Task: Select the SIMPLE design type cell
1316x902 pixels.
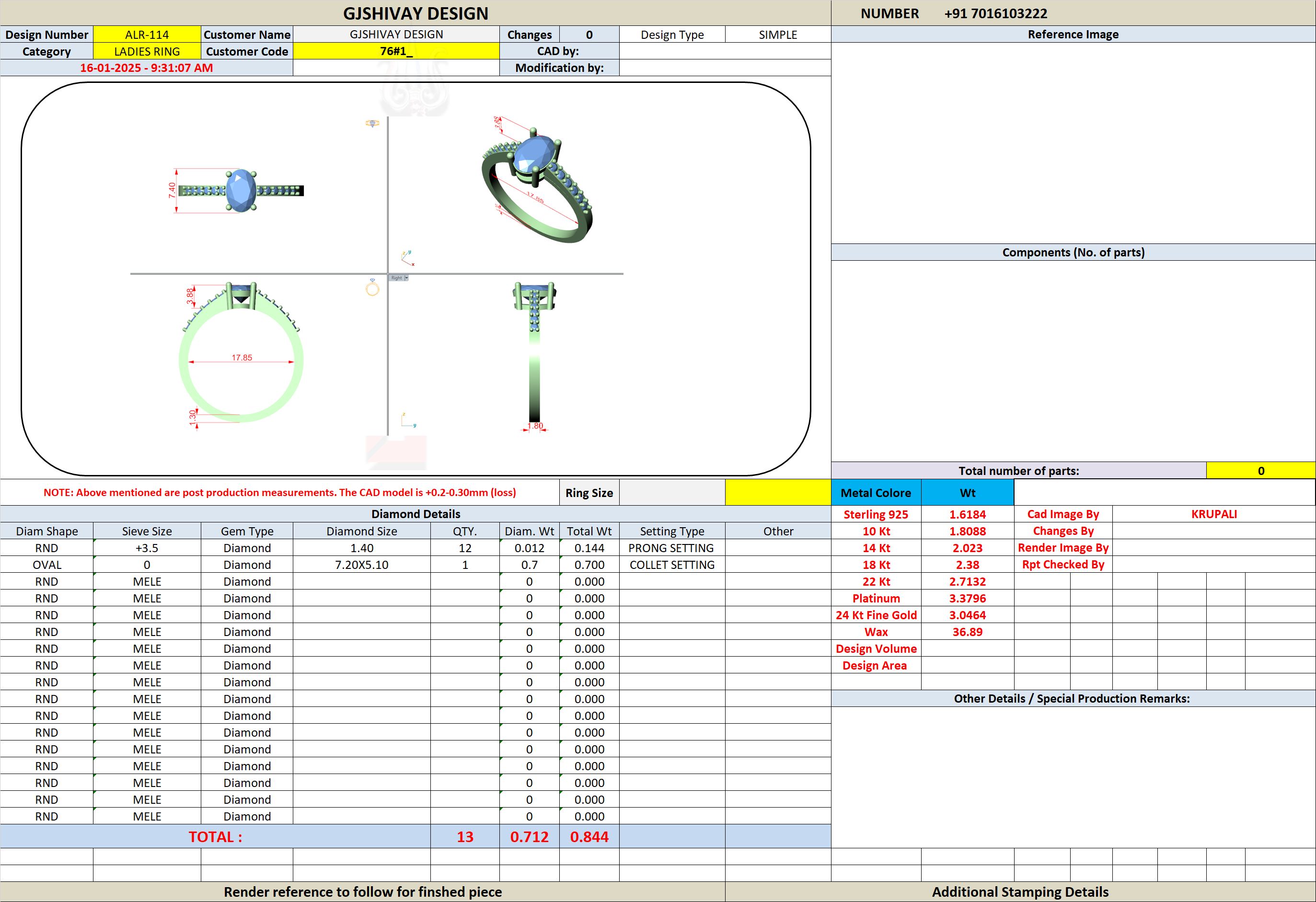Action: point(778,35)
